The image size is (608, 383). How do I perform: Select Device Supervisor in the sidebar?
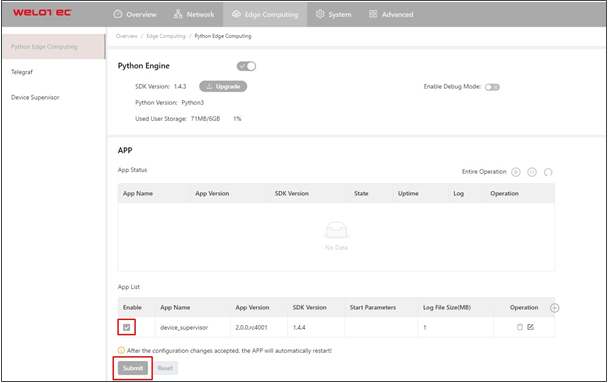point(35,97)
